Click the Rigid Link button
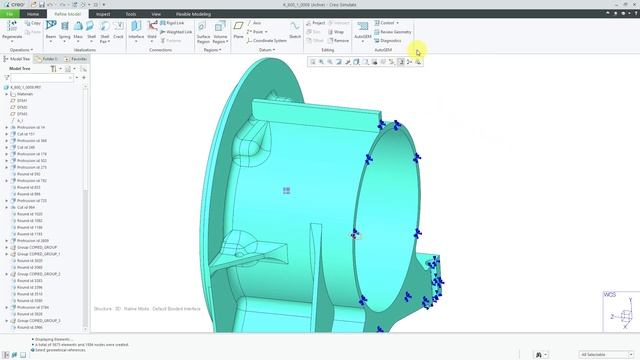The height and width of the screenshot is (360, 640). pyautogui.click(x=172, y=23)
